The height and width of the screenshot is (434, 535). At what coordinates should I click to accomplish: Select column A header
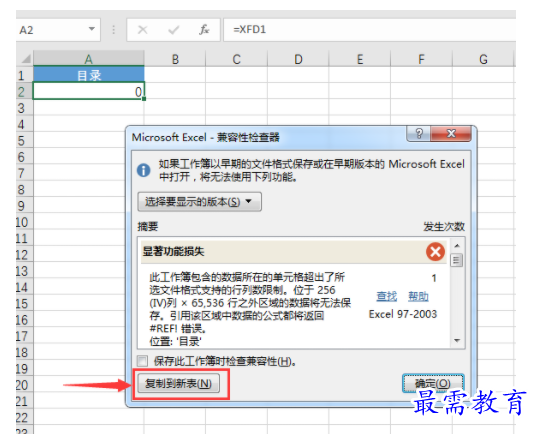89,59
